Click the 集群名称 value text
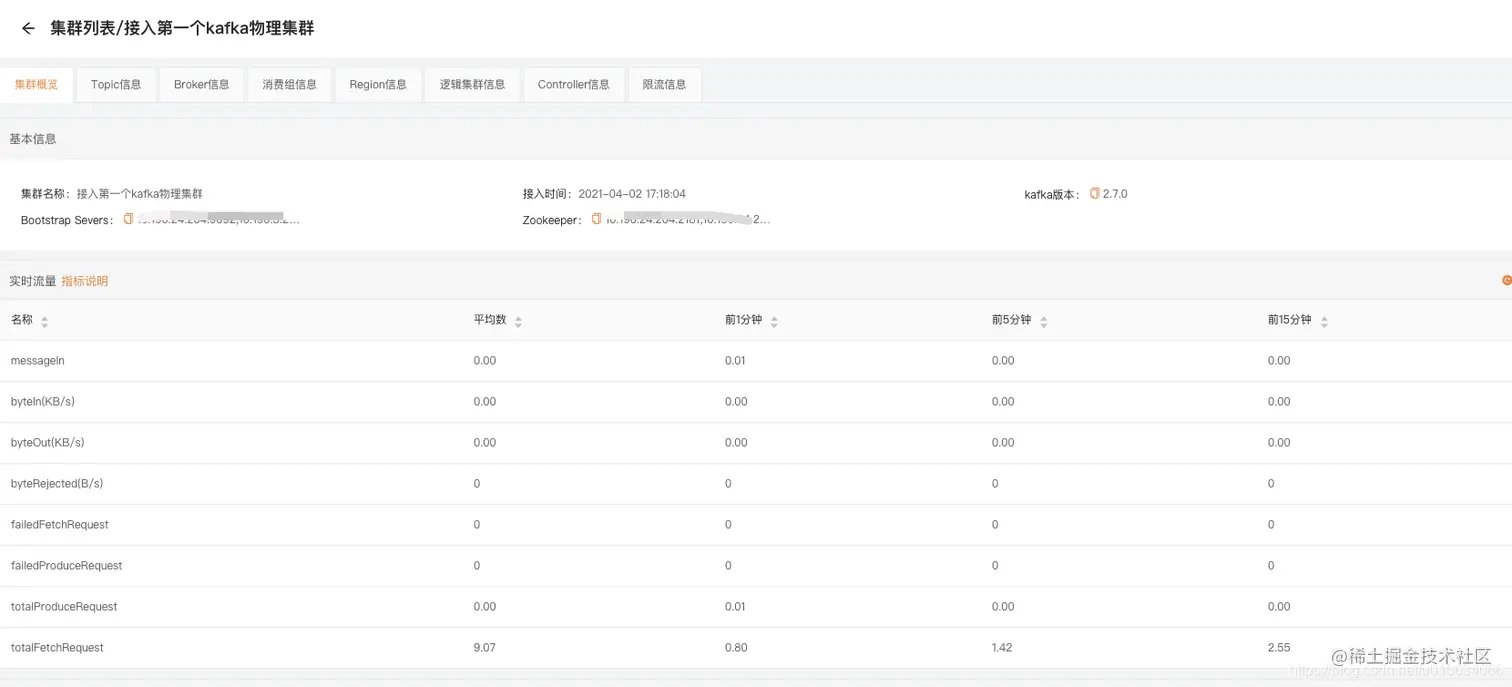The width and height of the screenshot is (1512, 687). [x=140, y=194]
